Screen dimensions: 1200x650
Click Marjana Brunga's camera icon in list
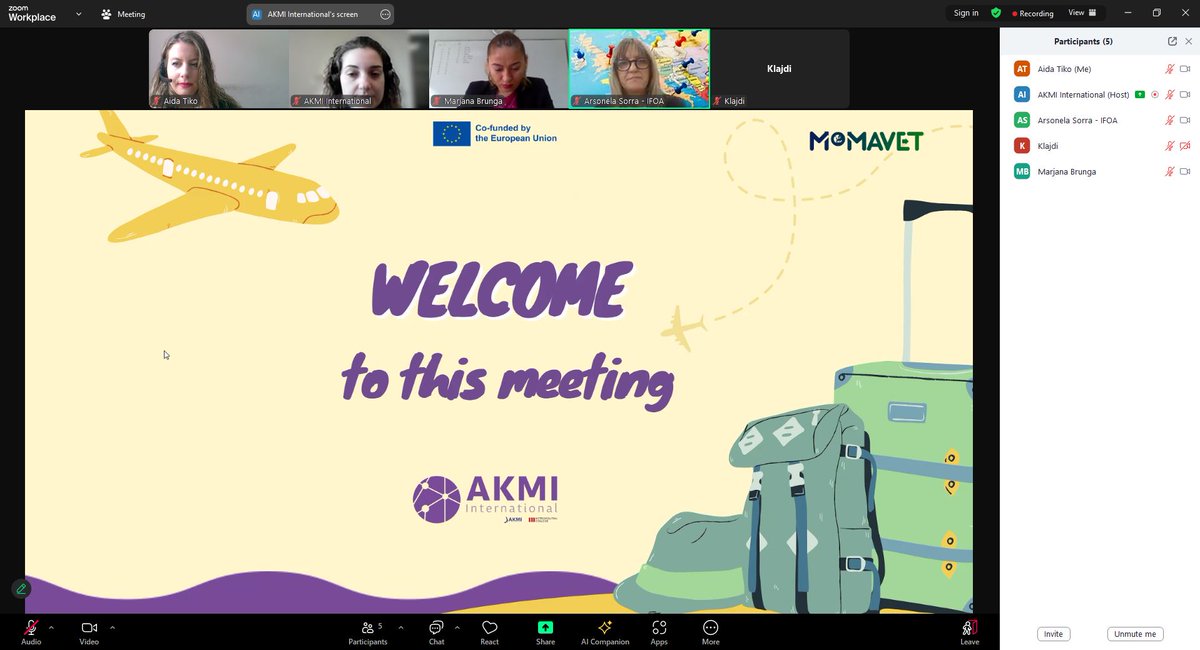click(x=1185, y=172)
